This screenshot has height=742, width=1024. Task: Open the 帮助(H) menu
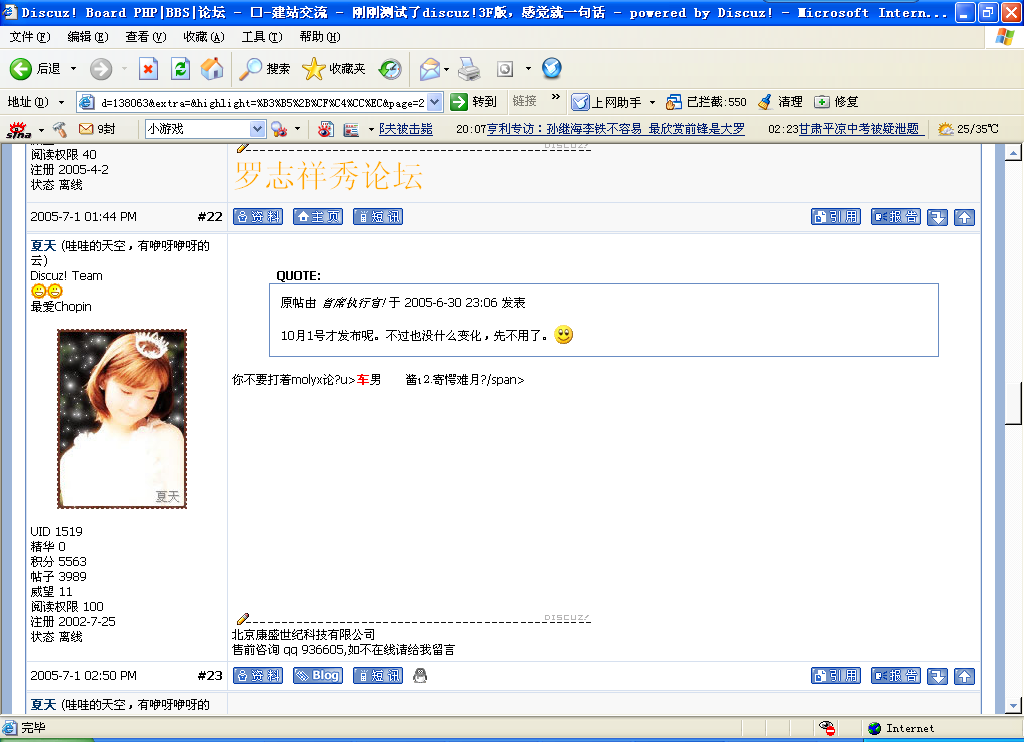pyautogui.click(x=319, y=37)
